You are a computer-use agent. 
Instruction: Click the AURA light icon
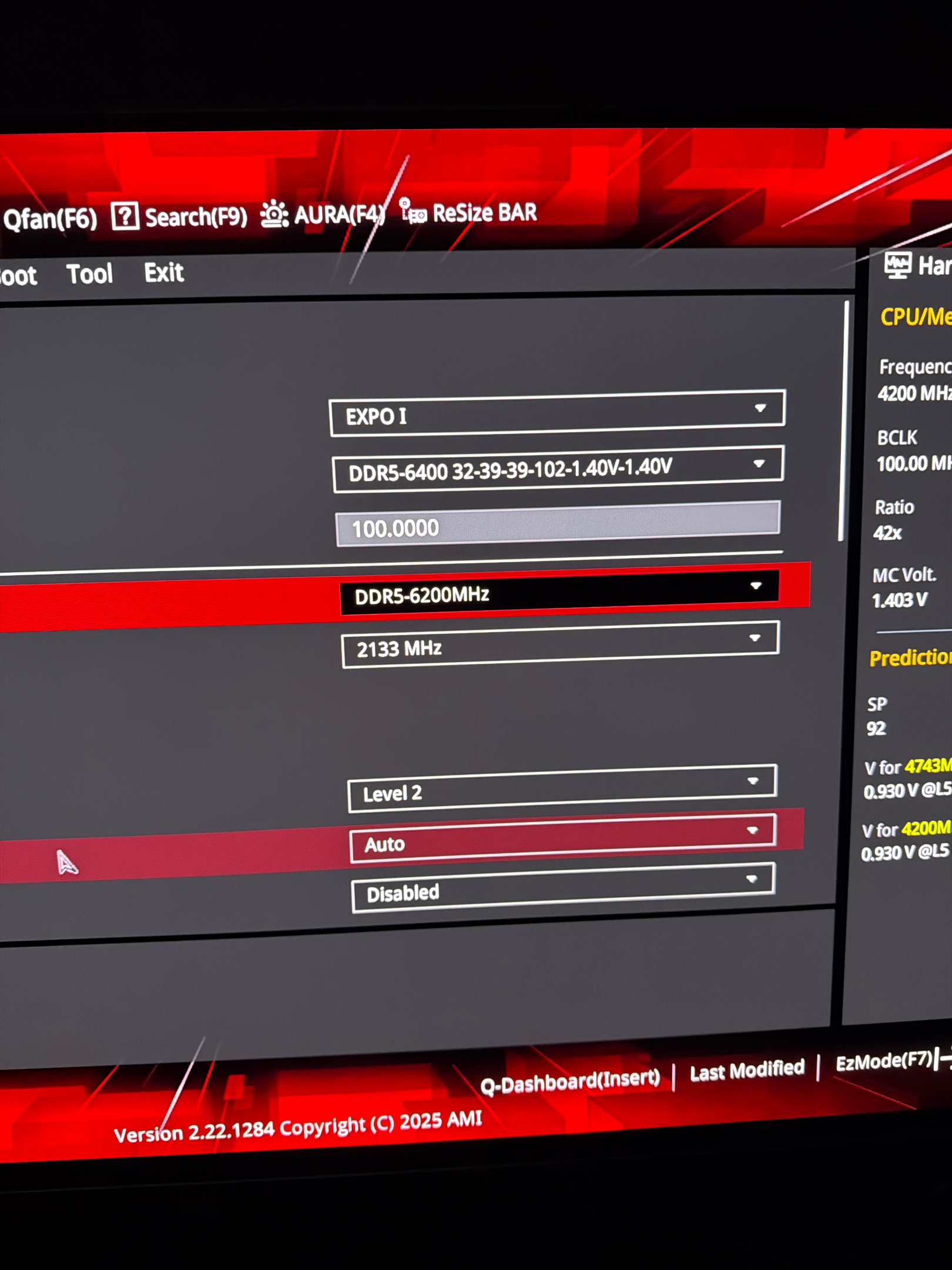point(274,214)
